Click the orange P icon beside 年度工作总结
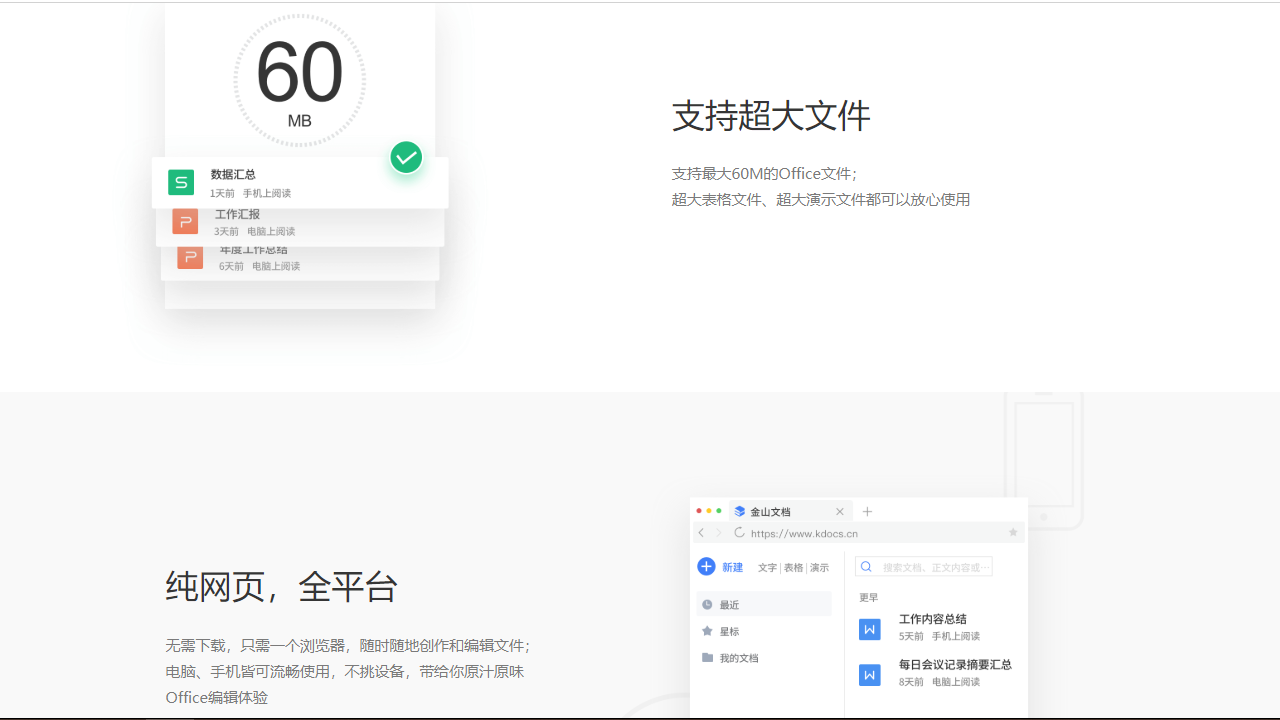Screen dimensions: 1280x720 [x=190, y=257]
